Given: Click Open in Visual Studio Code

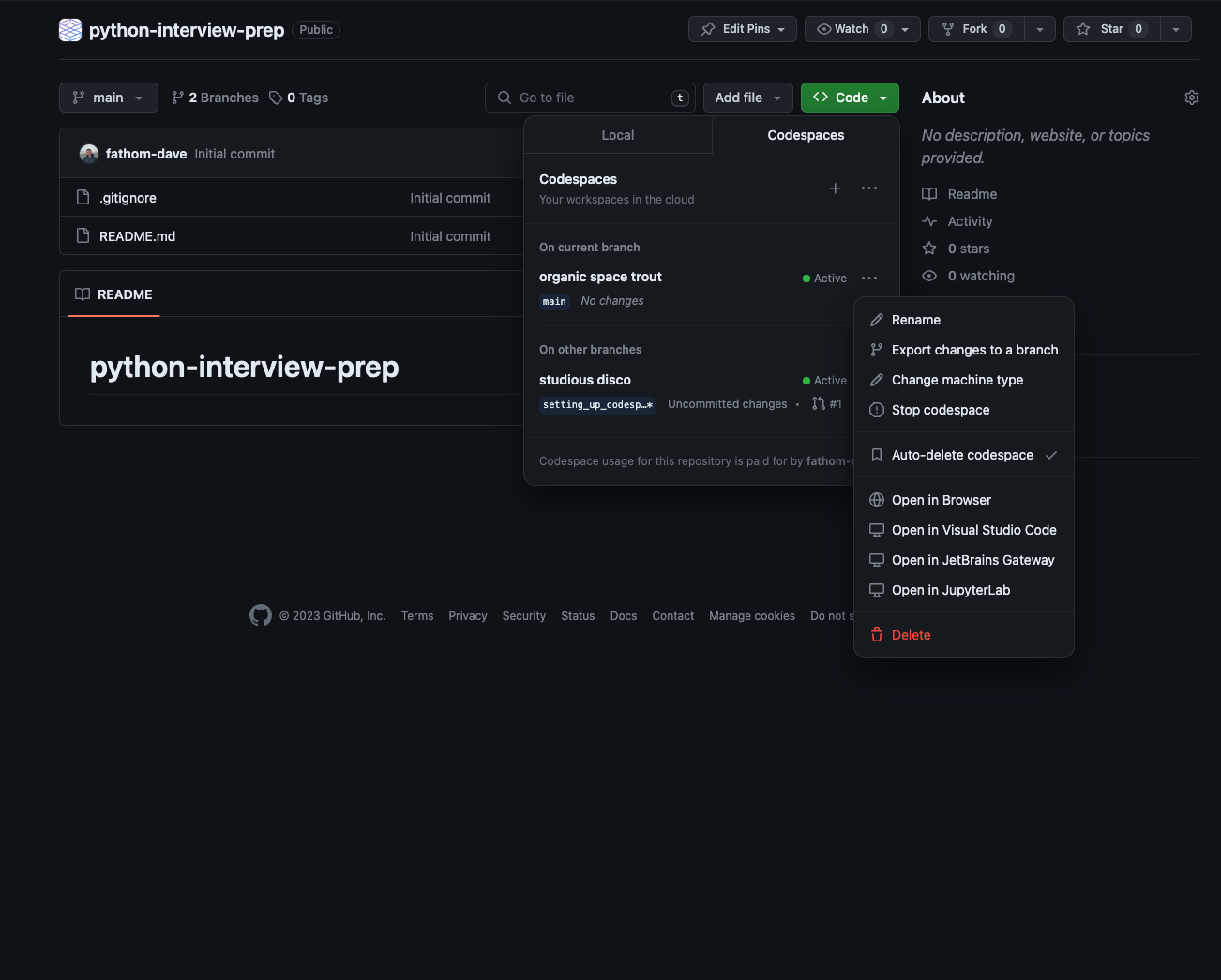Looking at the screenshot, I should (x=963, y=530).
